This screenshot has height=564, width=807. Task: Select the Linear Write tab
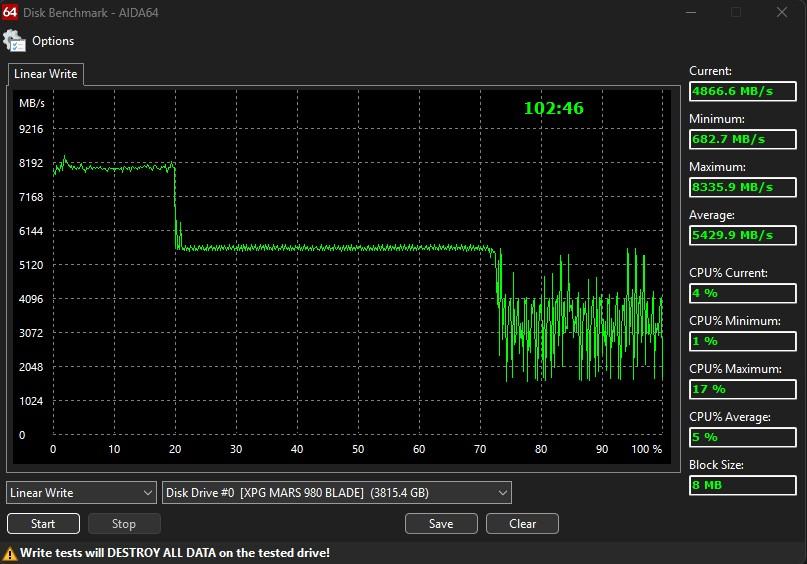click(46, 74)
